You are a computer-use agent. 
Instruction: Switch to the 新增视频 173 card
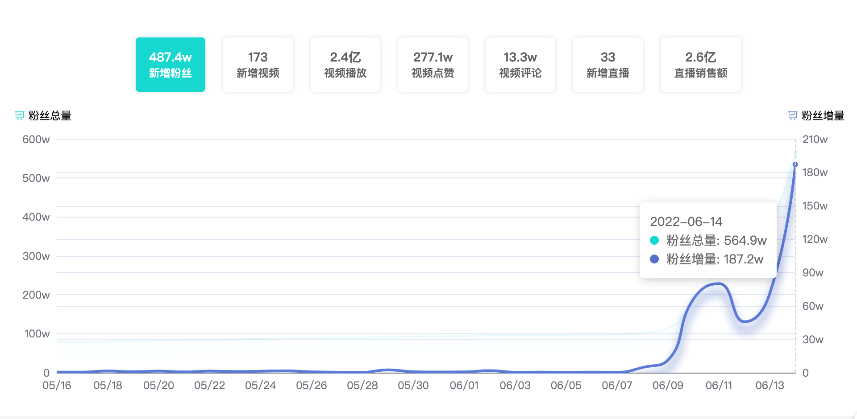[x=257, y=65]
